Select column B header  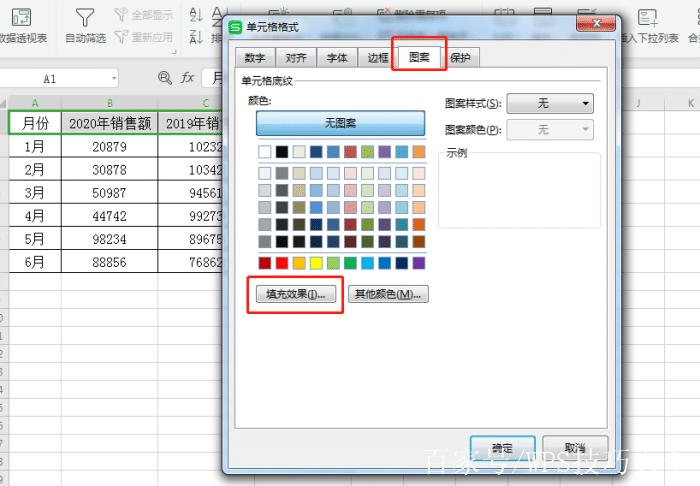click(x=109, y=103)
